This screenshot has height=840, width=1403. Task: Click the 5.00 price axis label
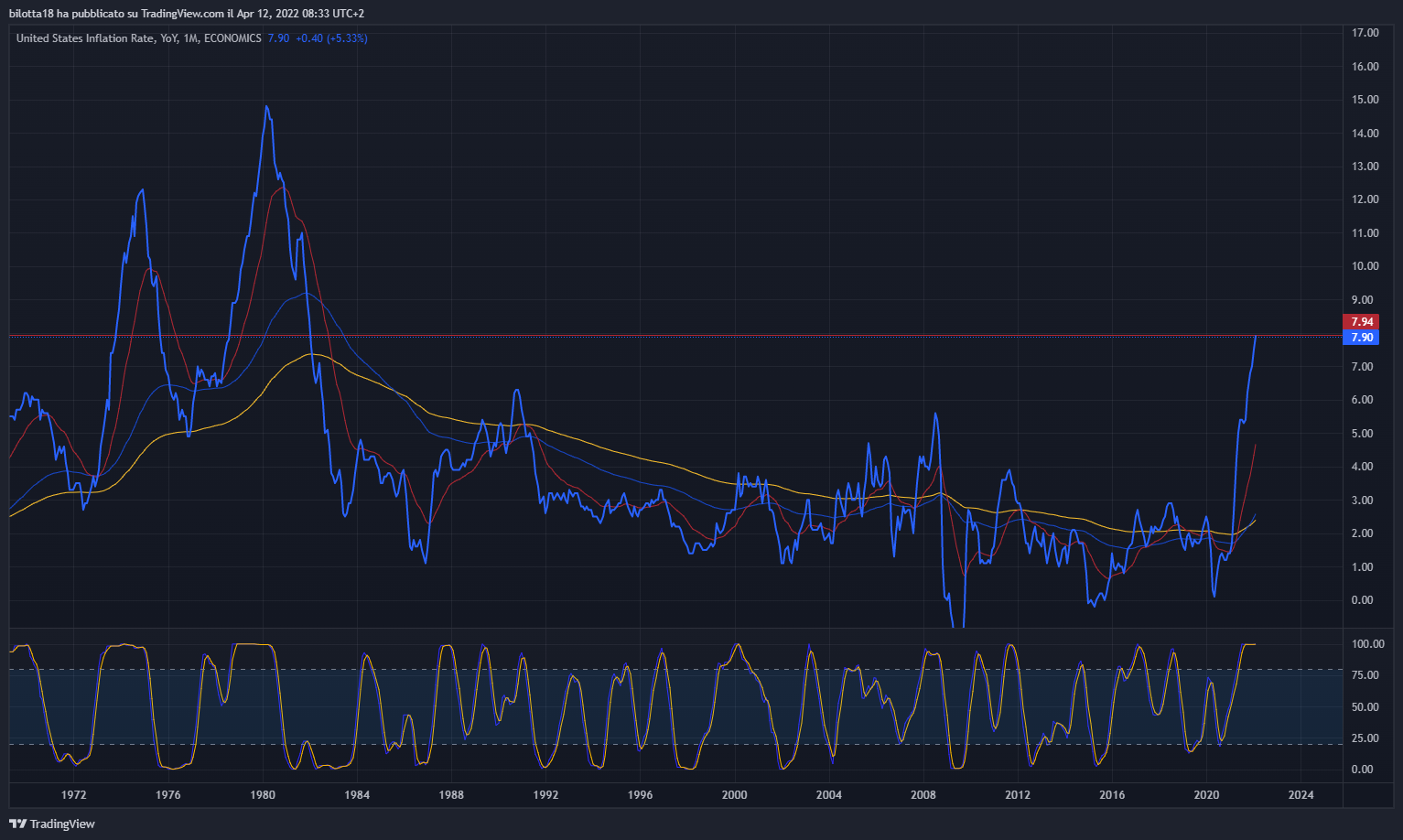1363,434
